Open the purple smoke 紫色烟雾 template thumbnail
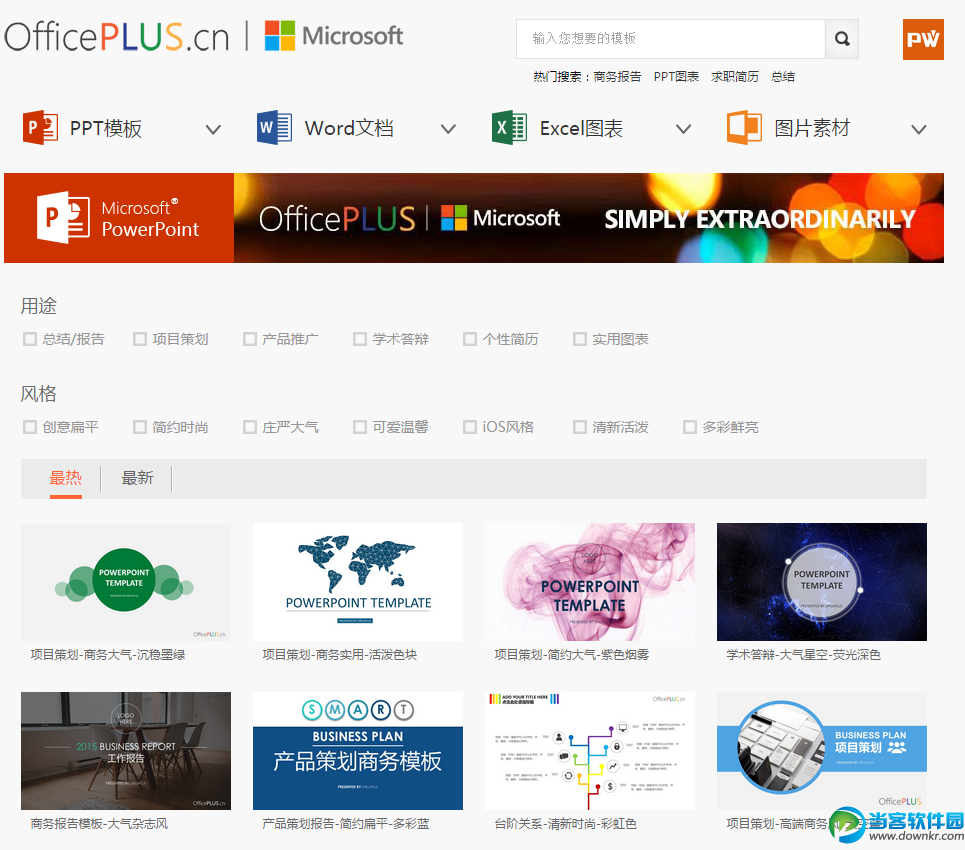The width and height of the screenshot is (965, 850). (590, 582)
